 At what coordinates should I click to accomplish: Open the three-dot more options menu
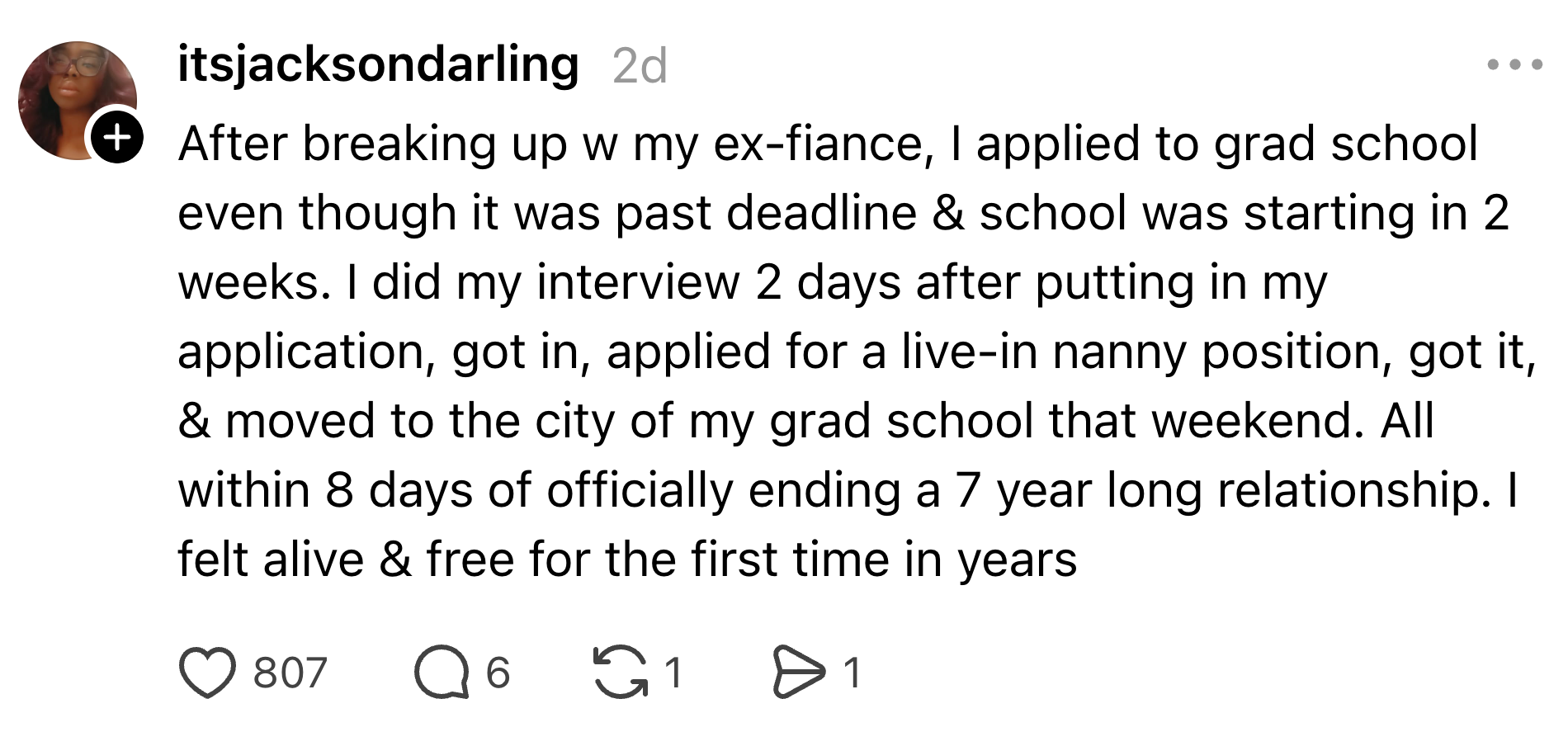(1514, 64)
